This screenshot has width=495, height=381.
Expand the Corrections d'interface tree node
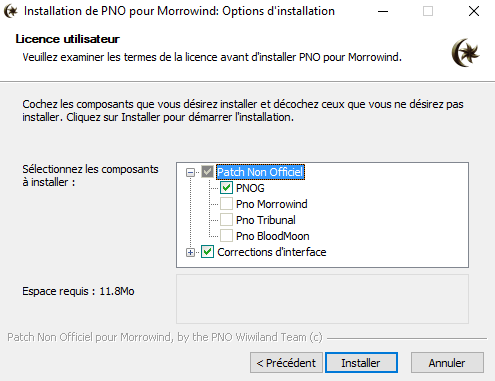click(190, 253)
